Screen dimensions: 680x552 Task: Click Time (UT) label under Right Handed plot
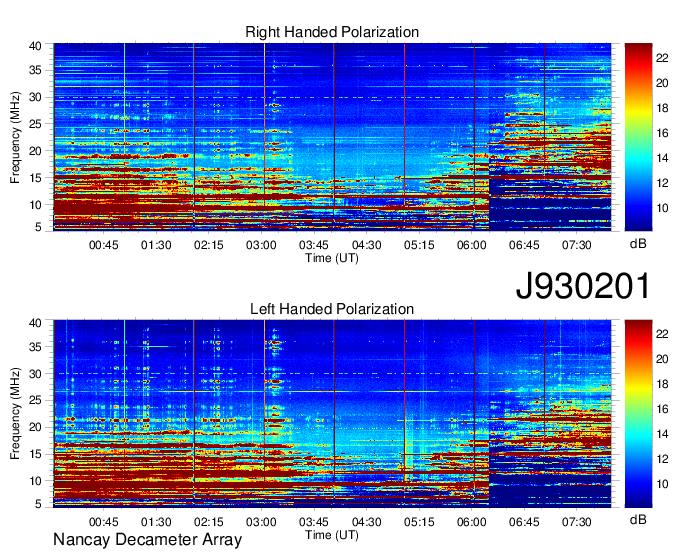click(x=332, y=258)
